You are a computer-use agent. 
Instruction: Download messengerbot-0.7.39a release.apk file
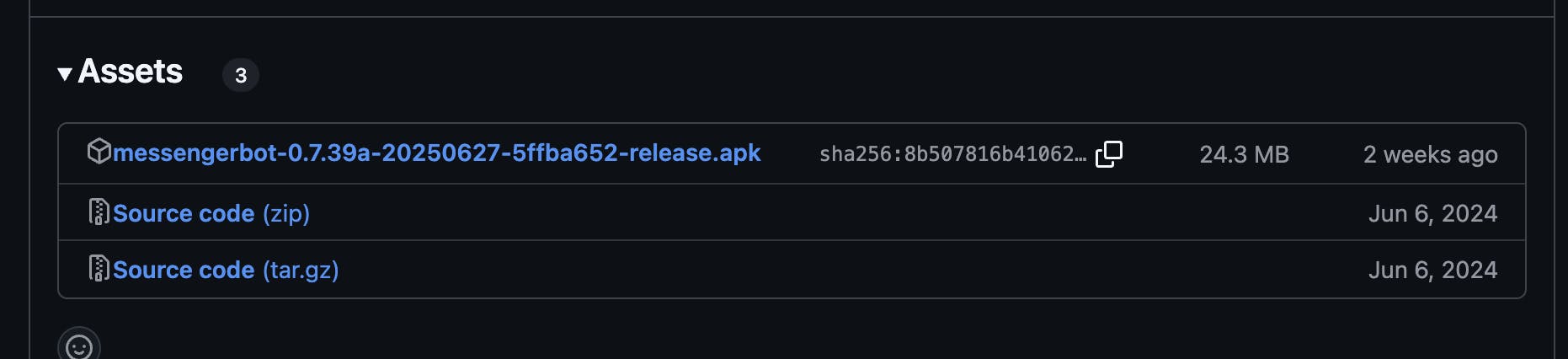pos(436,153)
